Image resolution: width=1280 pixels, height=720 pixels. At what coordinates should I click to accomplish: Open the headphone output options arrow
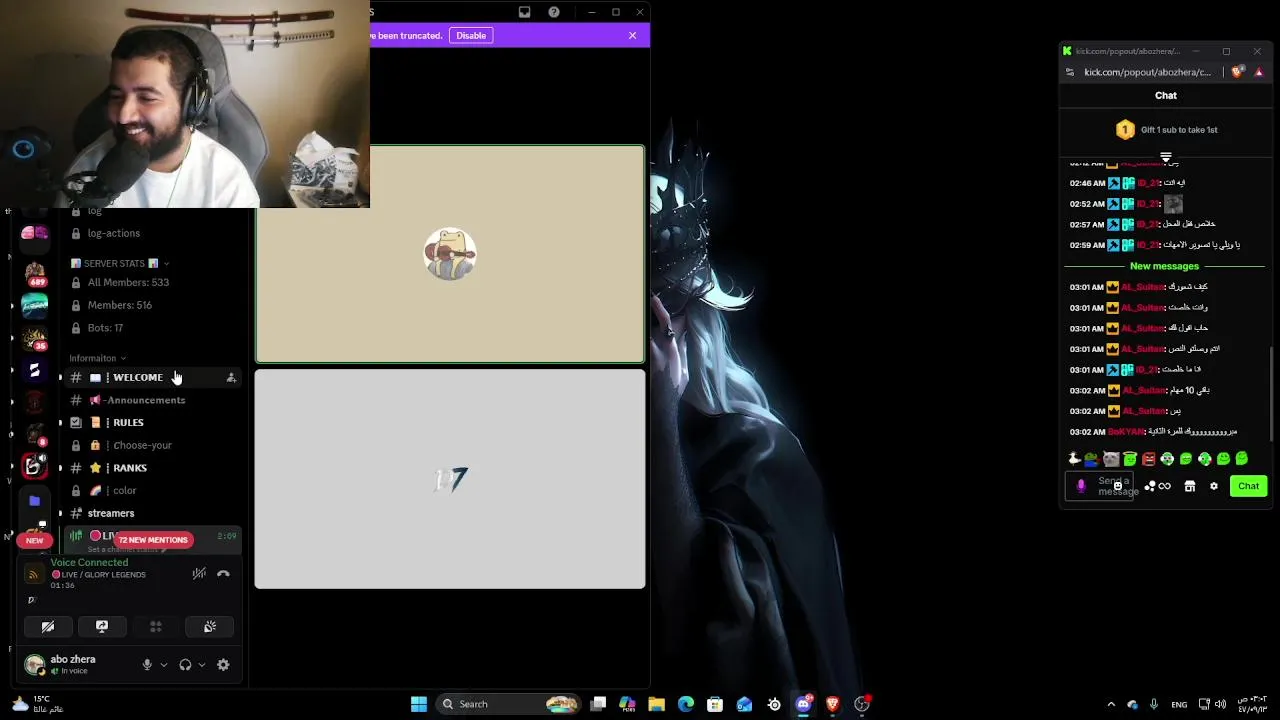click(x=202, y=665)
